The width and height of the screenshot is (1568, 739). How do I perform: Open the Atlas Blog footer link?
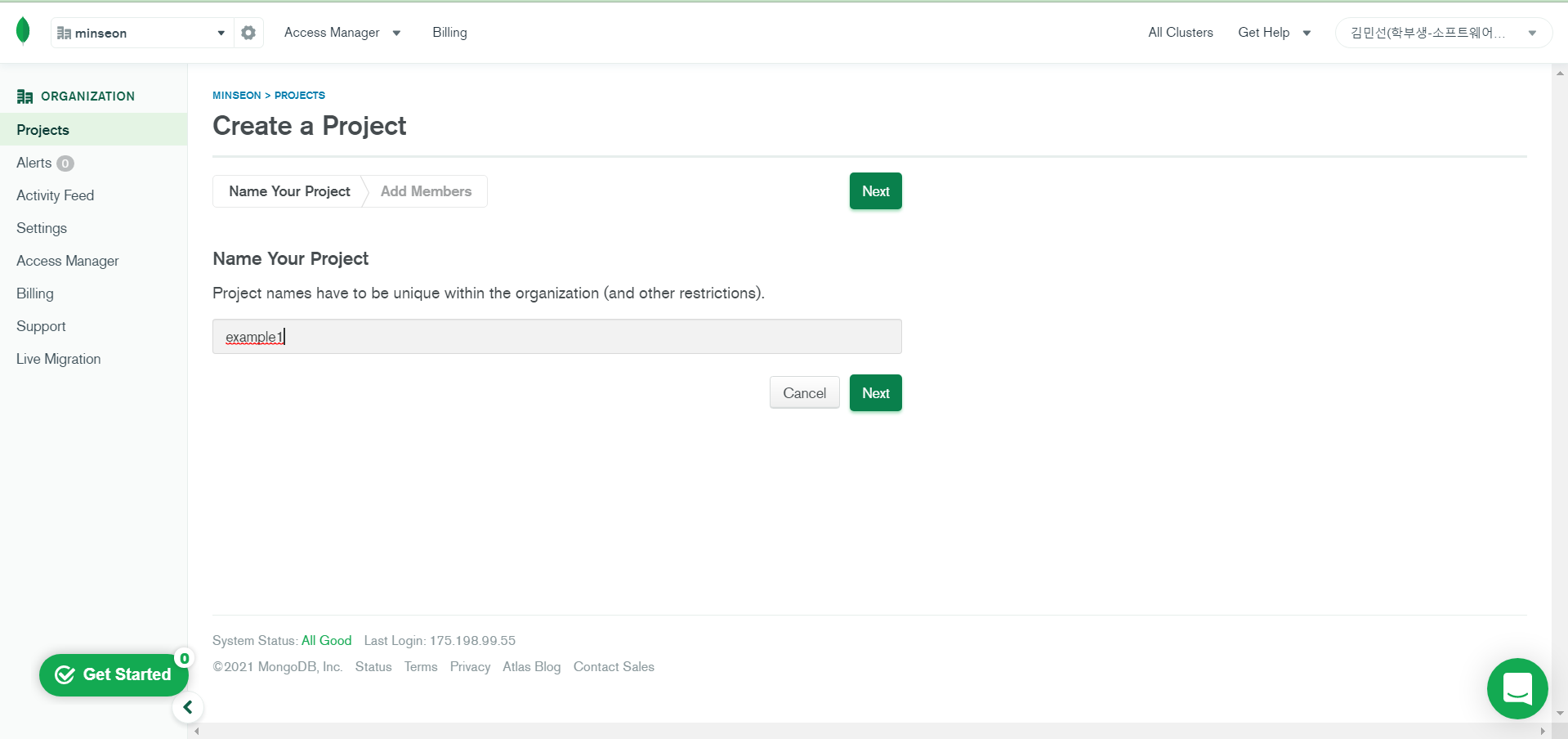click(532, 667)
